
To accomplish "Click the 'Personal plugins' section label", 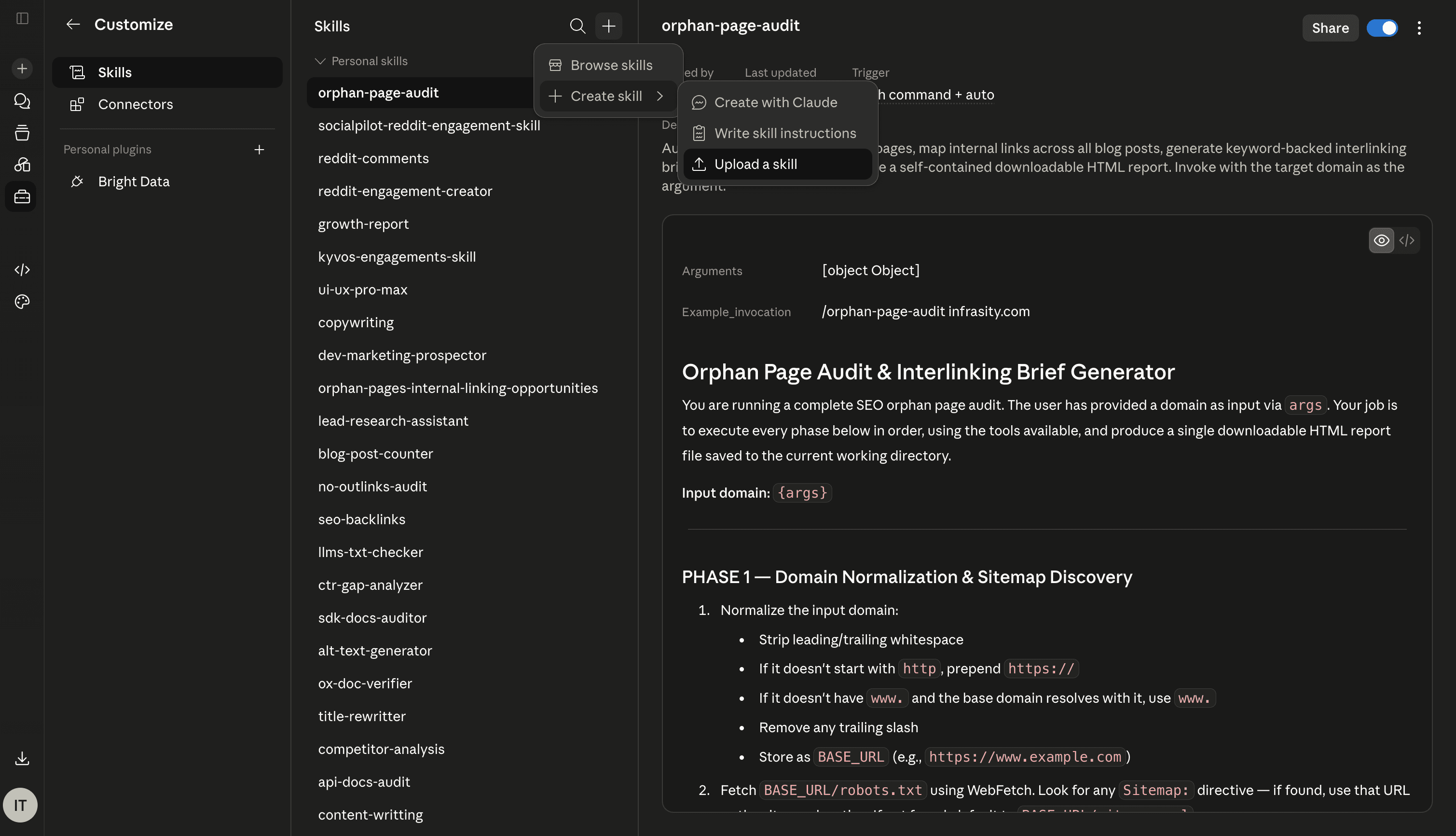I will pos(107,149).
